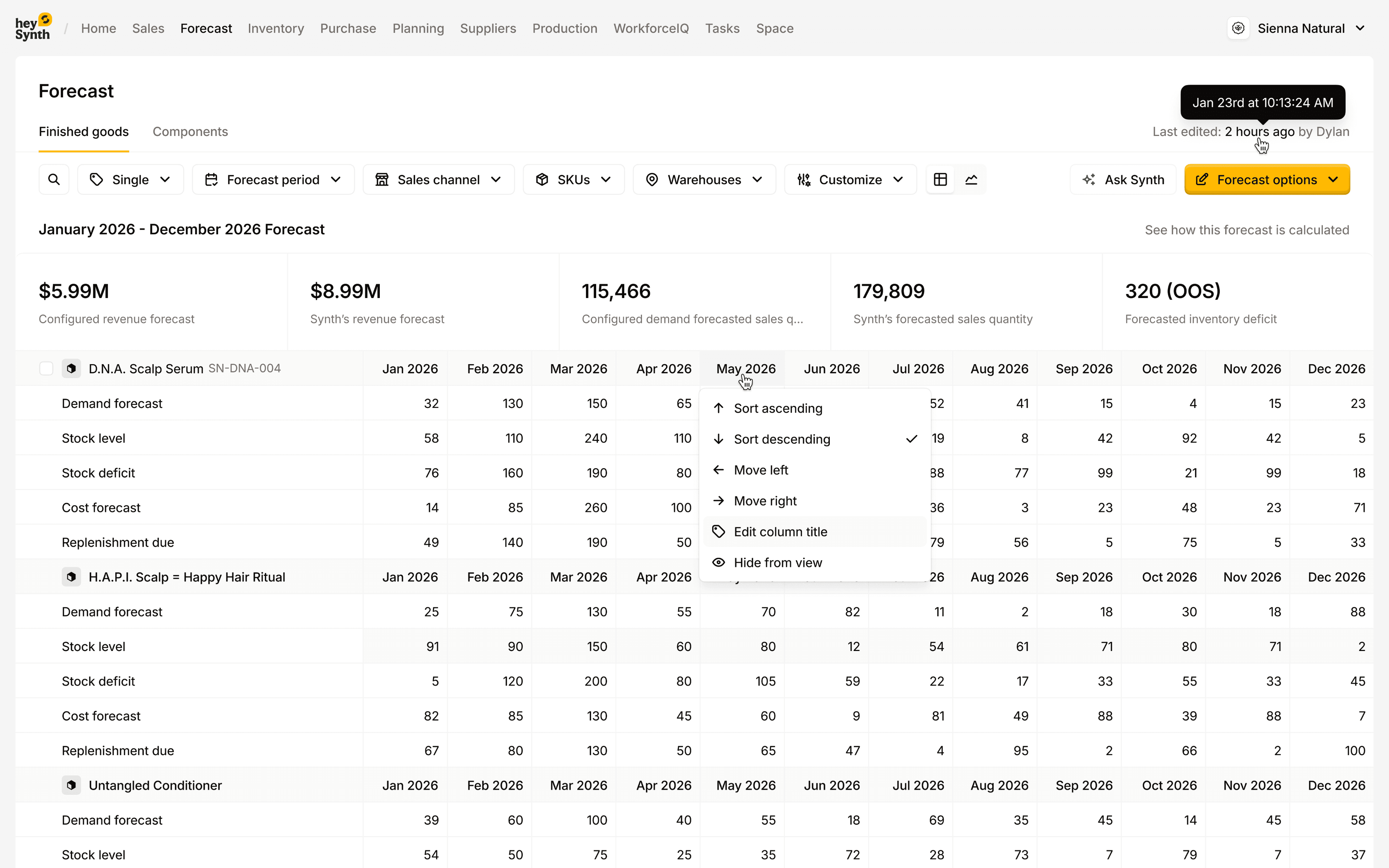Open See how this forecast is calculated

[x=1246, y=230]
